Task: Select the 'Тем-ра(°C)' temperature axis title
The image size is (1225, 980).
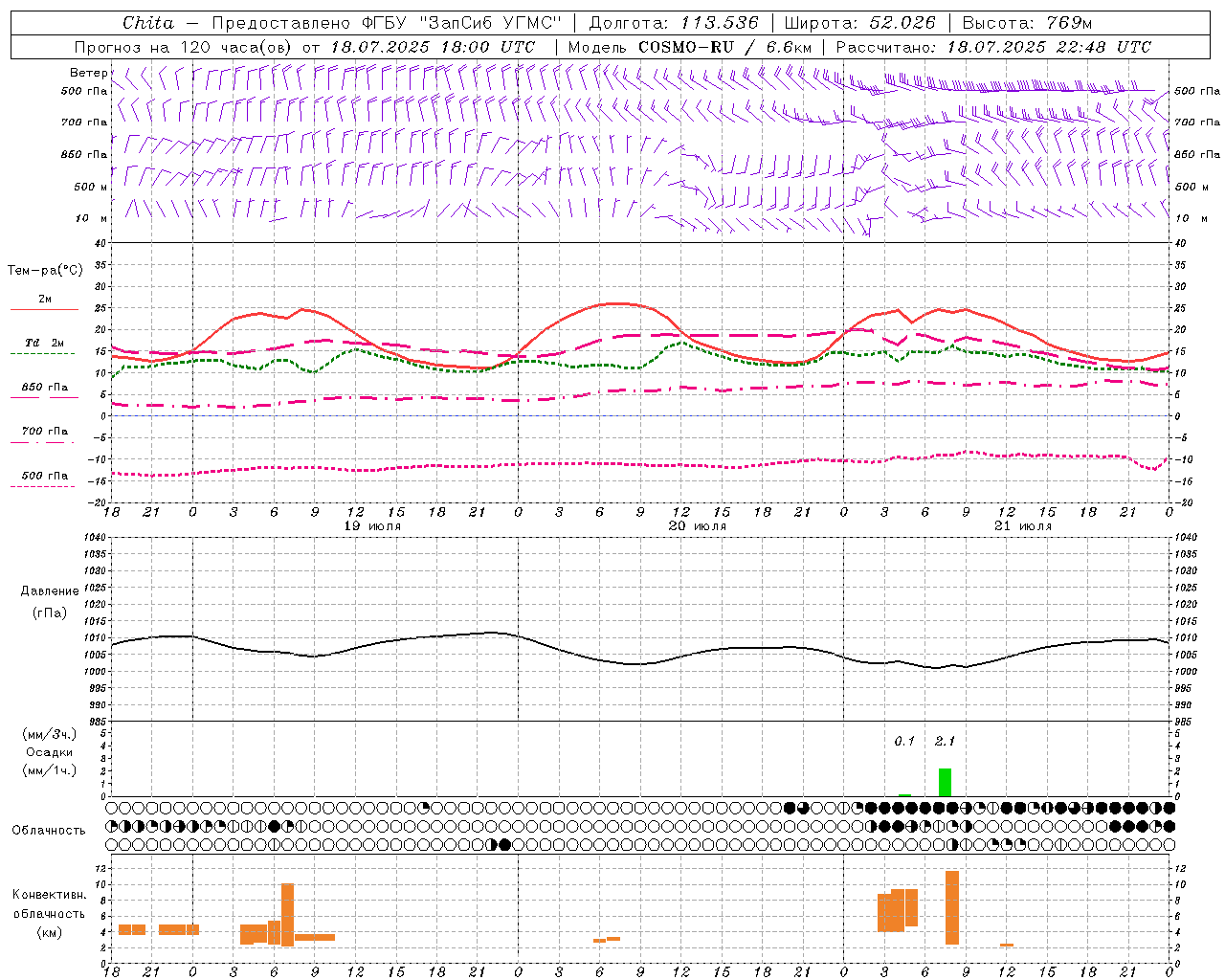Action: (45, 271)
